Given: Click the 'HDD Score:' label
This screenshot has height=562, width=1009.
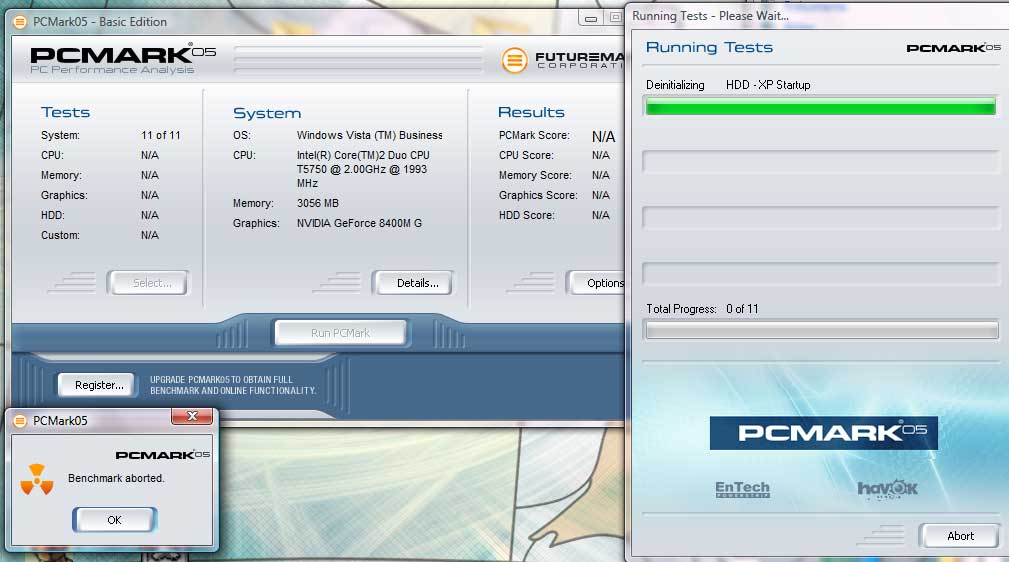Looking at the screenshot, I should (526, 215).
